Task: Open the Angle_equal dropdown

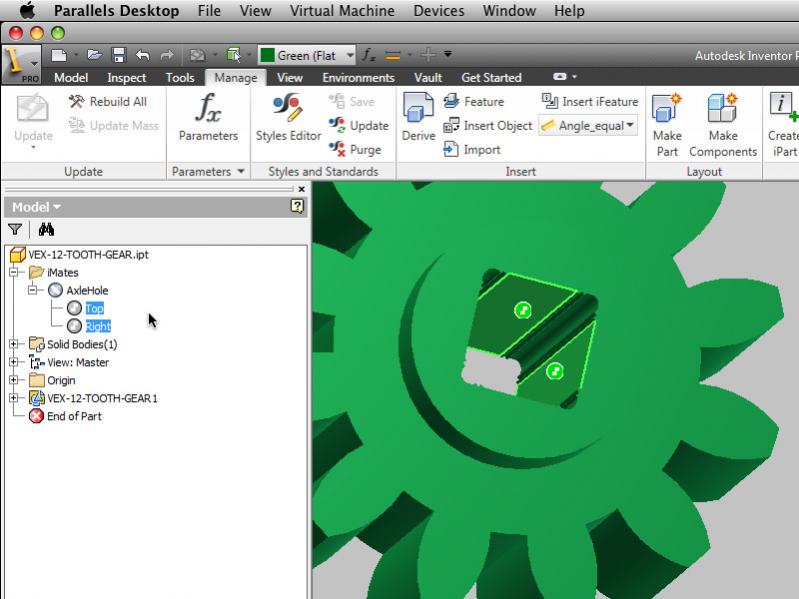Action: [631, 125]
